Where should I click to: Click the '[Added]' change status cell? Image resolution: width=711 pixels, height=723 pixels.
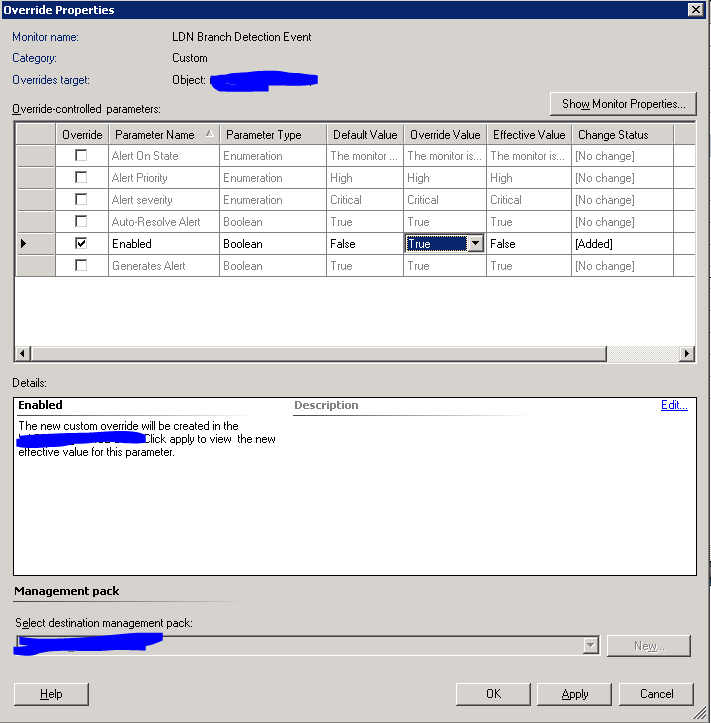[x=622, y=244]
